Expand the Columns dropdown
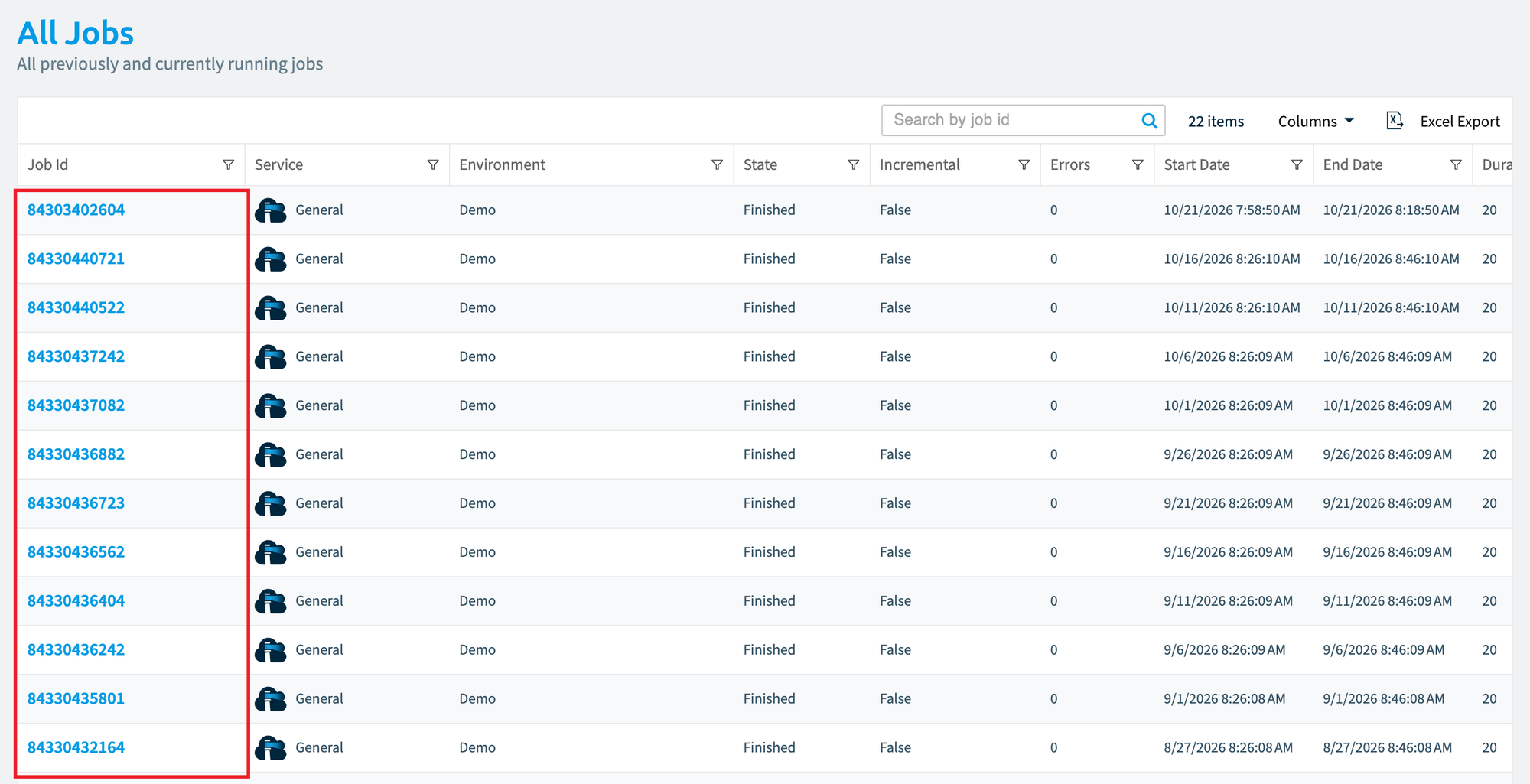Viewport: 1530px width, 784px height. coord(1316,122)
